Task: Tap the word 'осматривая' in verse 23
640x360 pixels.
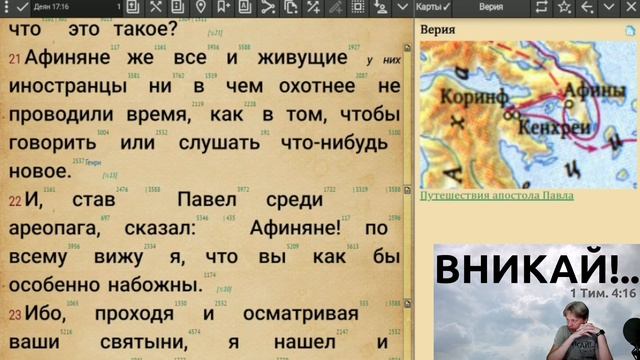Action: click(301, 314)
